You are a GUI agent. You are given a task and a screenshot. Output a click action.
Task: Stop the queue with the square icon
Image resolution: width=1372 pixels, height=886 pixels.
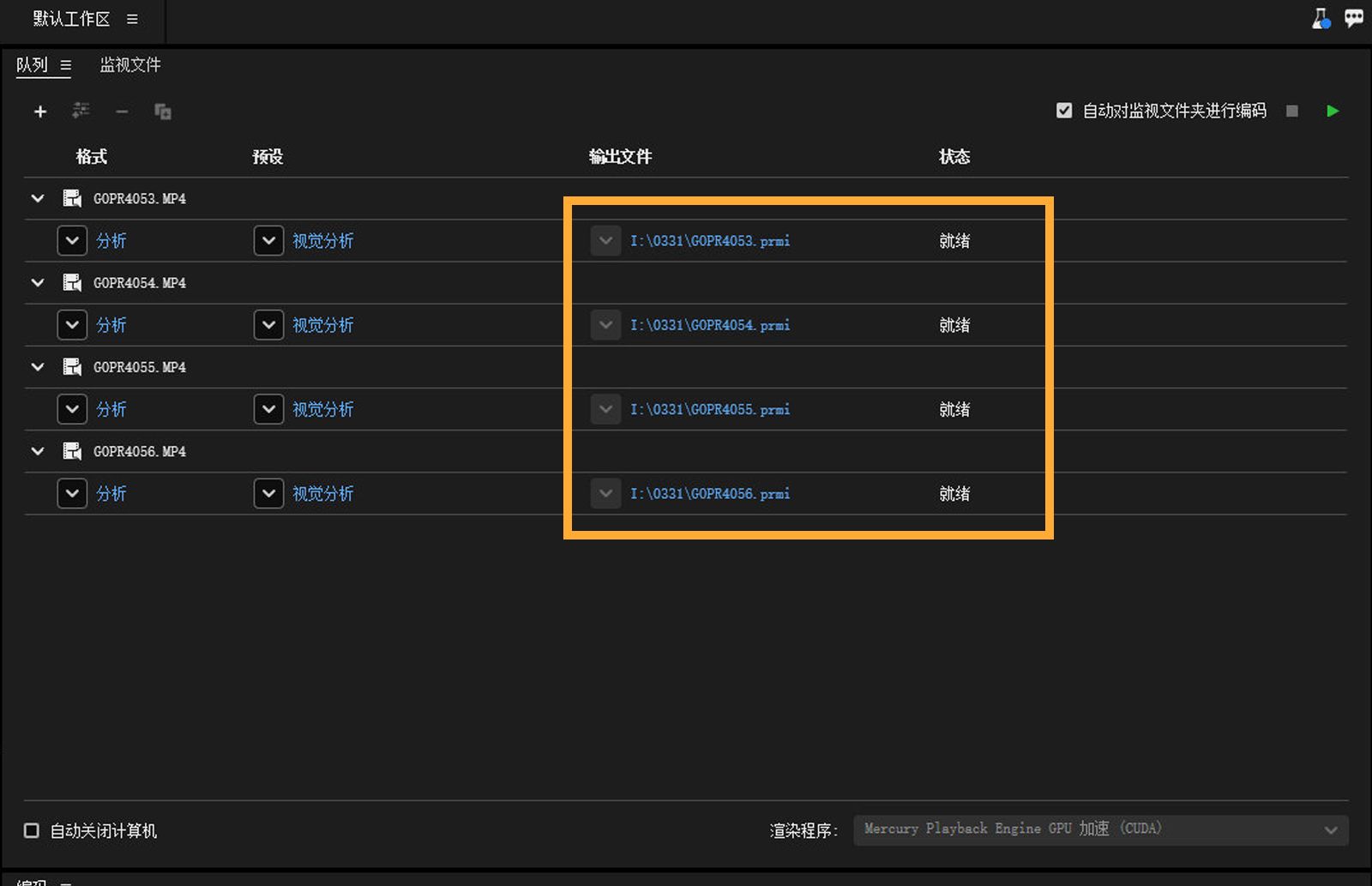tap(1292, 111)
